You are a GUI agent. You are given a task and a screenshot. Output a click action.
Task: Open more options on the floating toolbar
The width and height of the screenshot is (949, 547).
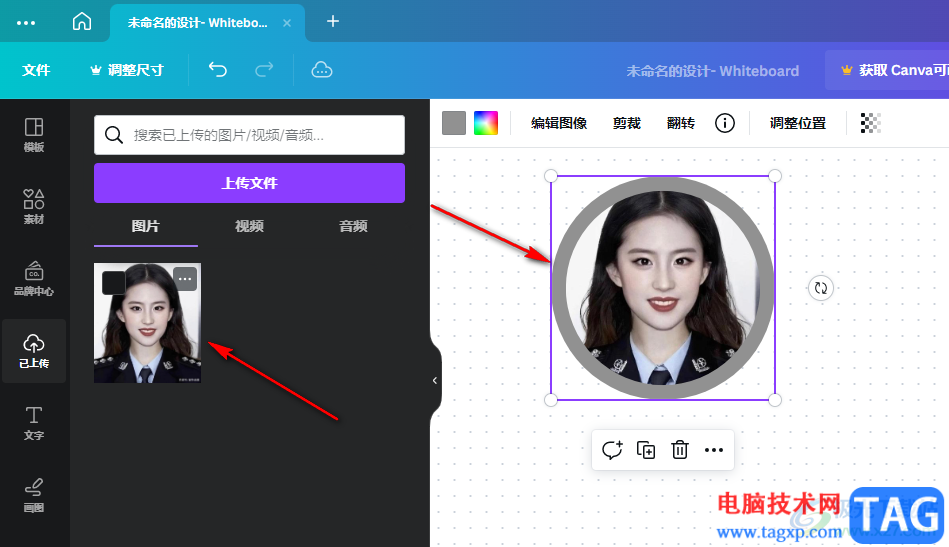pyautogui.click(x=714, y=450)
